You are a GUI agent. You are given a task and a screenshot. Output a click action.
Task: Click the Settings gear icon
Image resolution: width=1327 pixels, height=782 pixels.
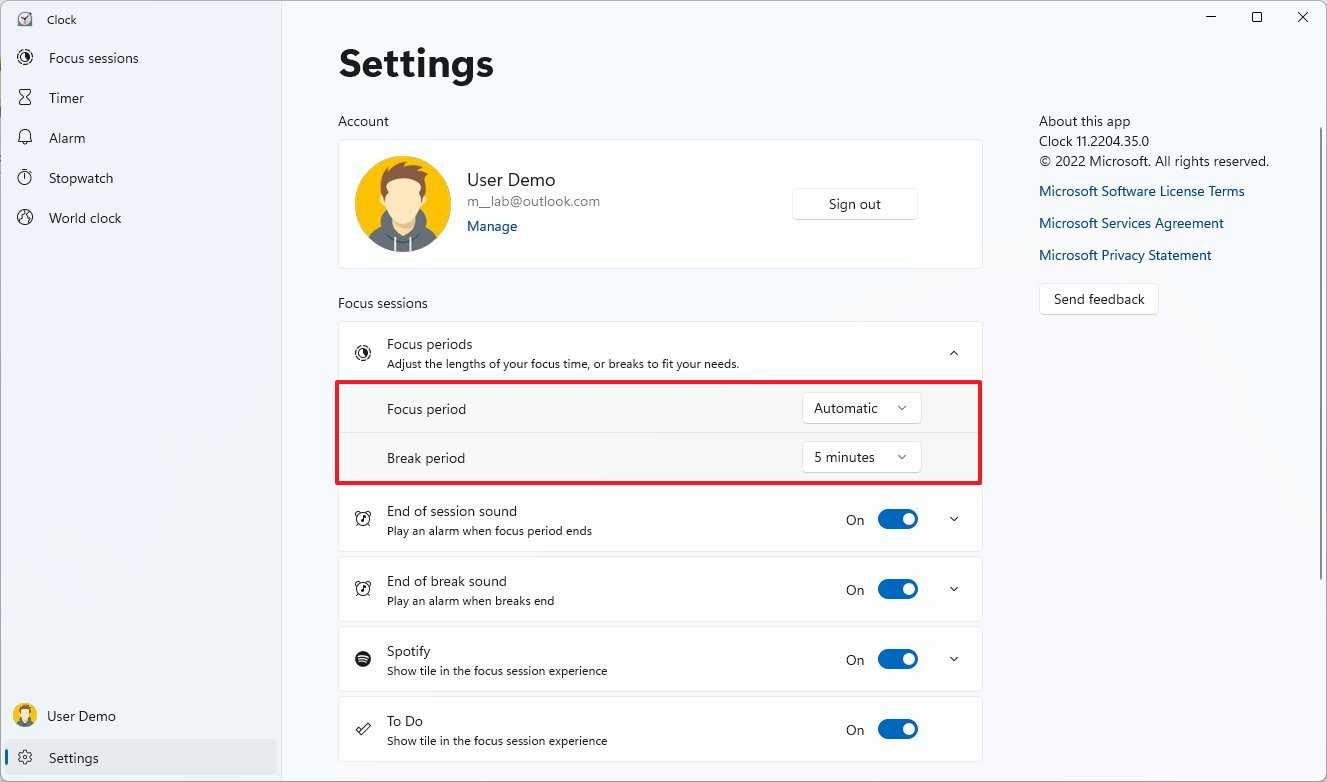[x=25, y=758]
